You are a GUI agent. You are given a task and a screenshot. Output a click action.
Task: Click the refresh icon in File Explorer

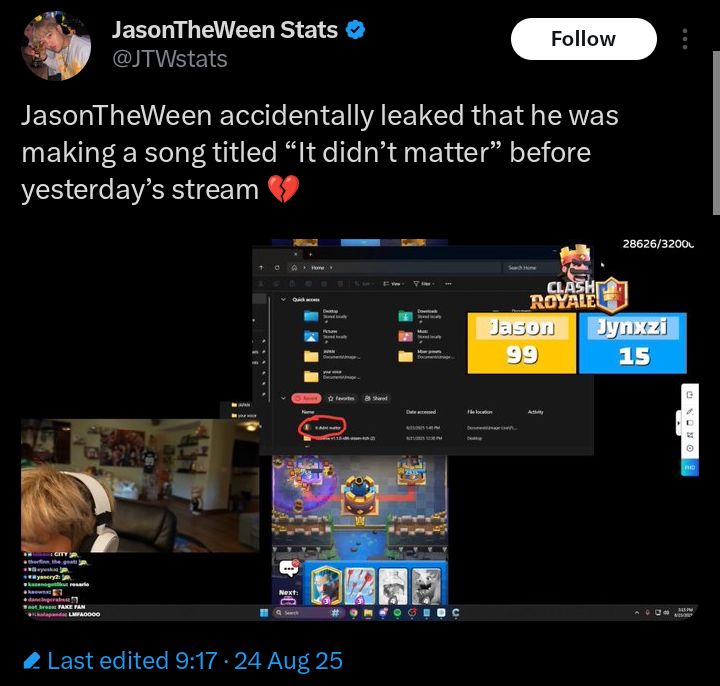click(x=277, y=268)
